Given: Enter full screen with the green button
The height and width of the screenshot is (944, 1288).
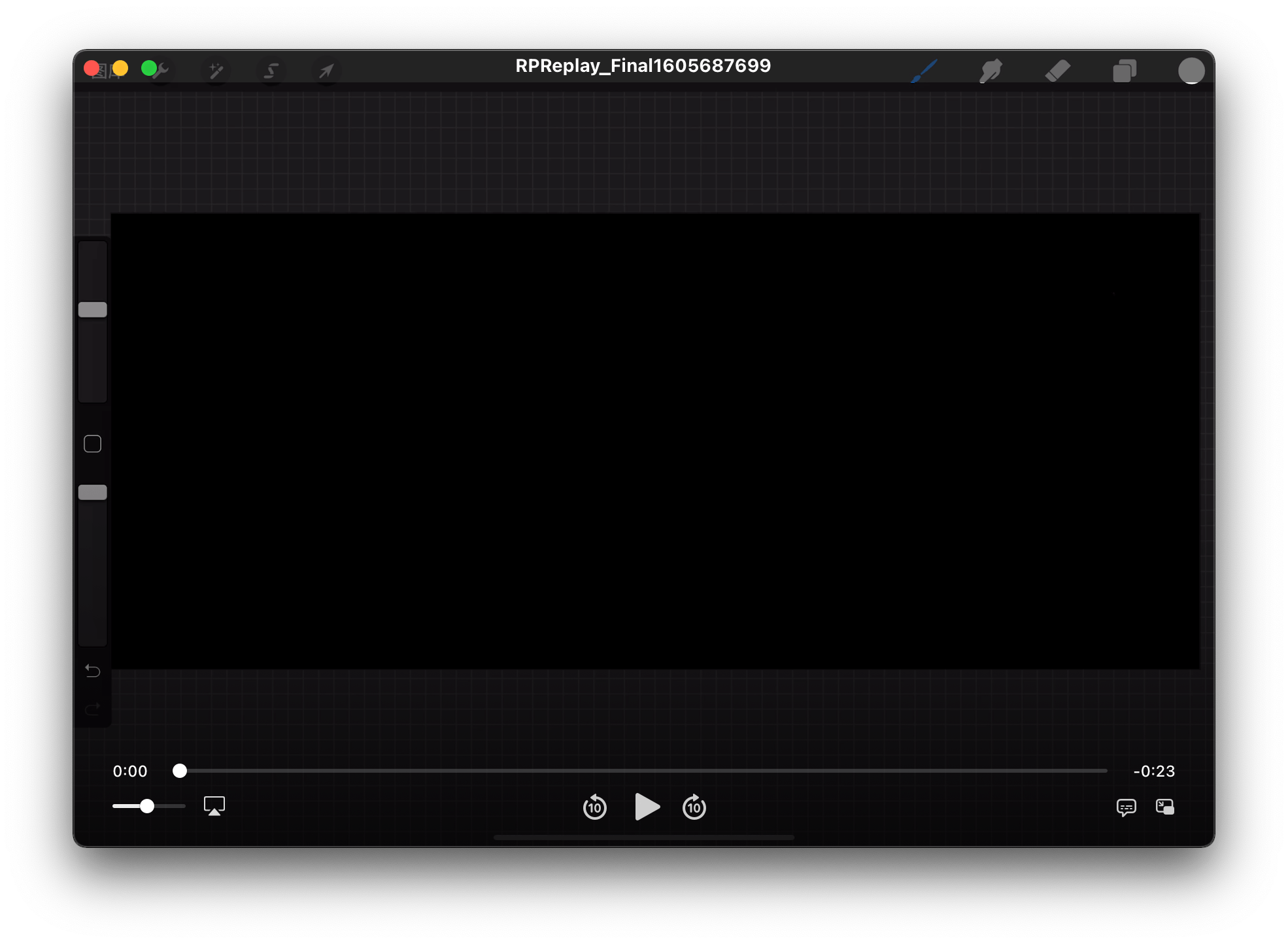Looking at the screenshot, I should pyautogui.click(x=149, y=68).
